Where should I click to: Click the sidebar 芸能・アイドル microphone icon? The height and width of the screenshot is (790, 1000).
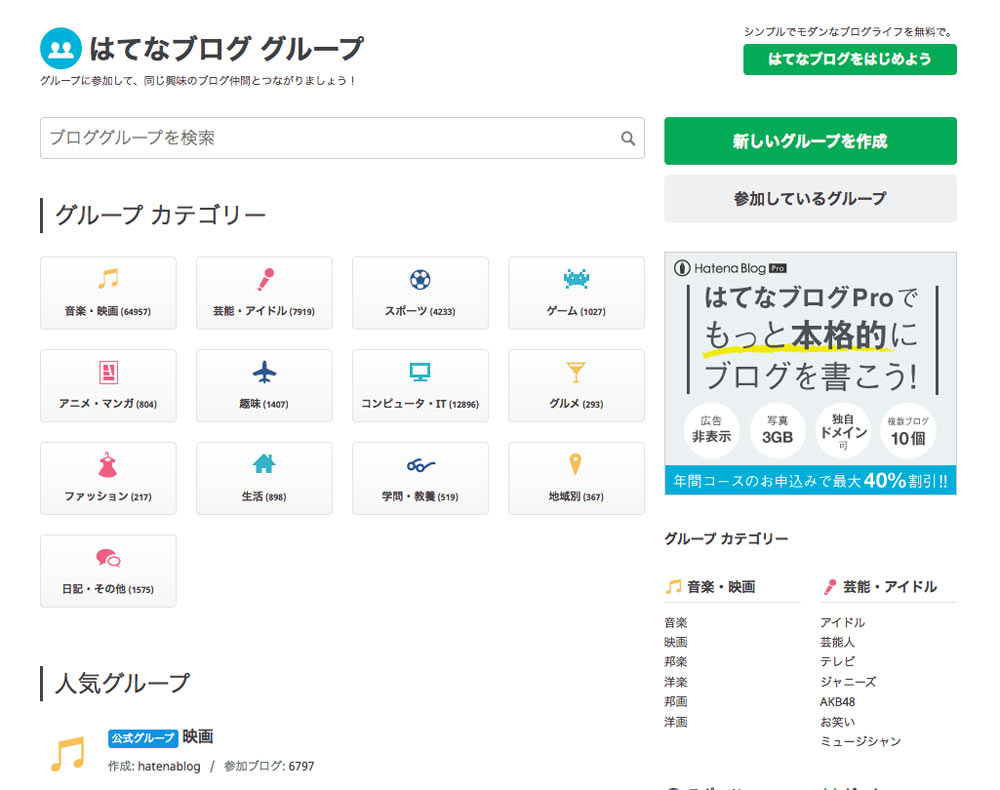pyautogui.click(x=830, y=587)
